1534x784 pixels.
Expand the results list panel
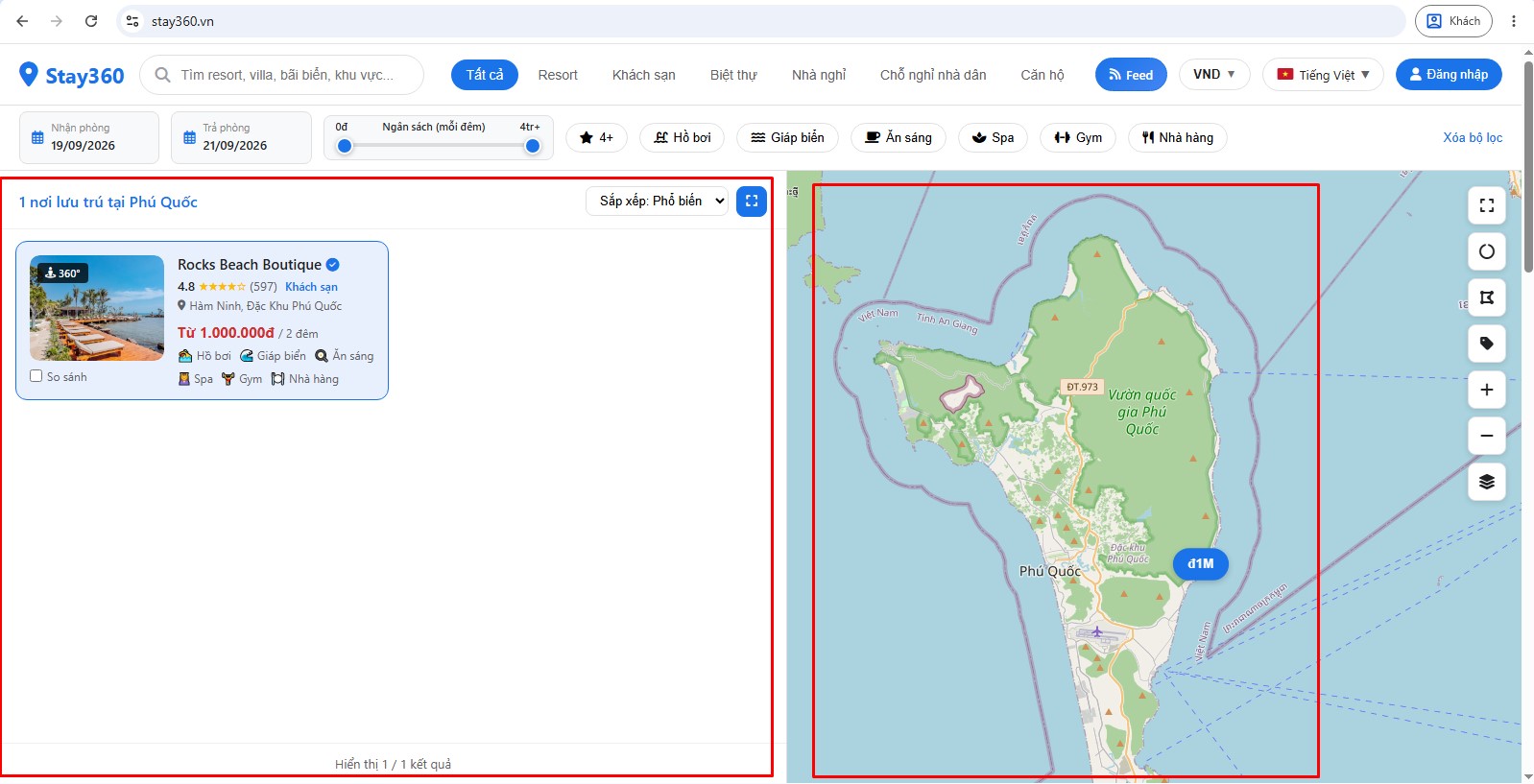click(x=752, y=202)
